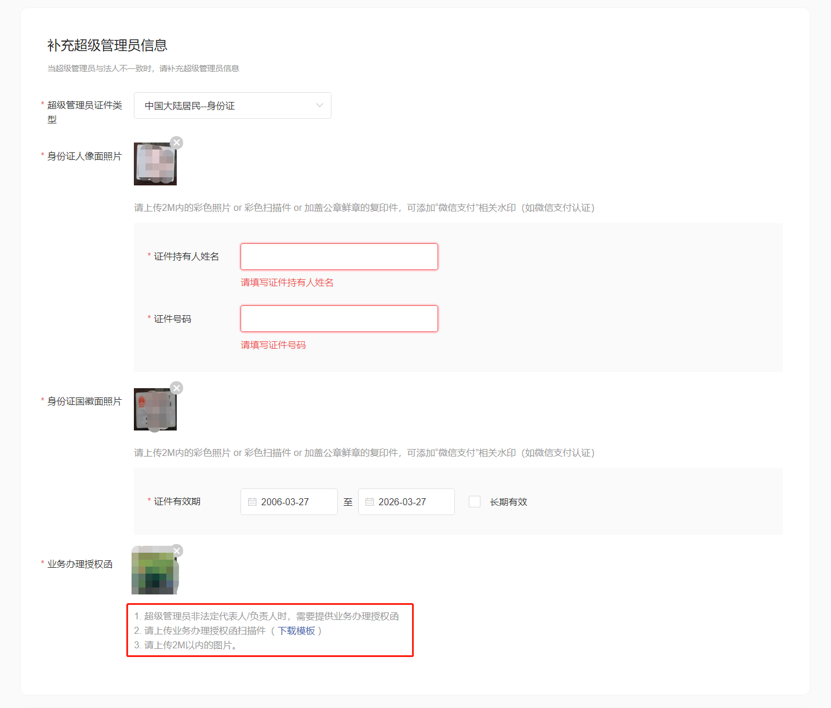Open the 下载模板 link

pyautogui.click(x=296, y=631)
